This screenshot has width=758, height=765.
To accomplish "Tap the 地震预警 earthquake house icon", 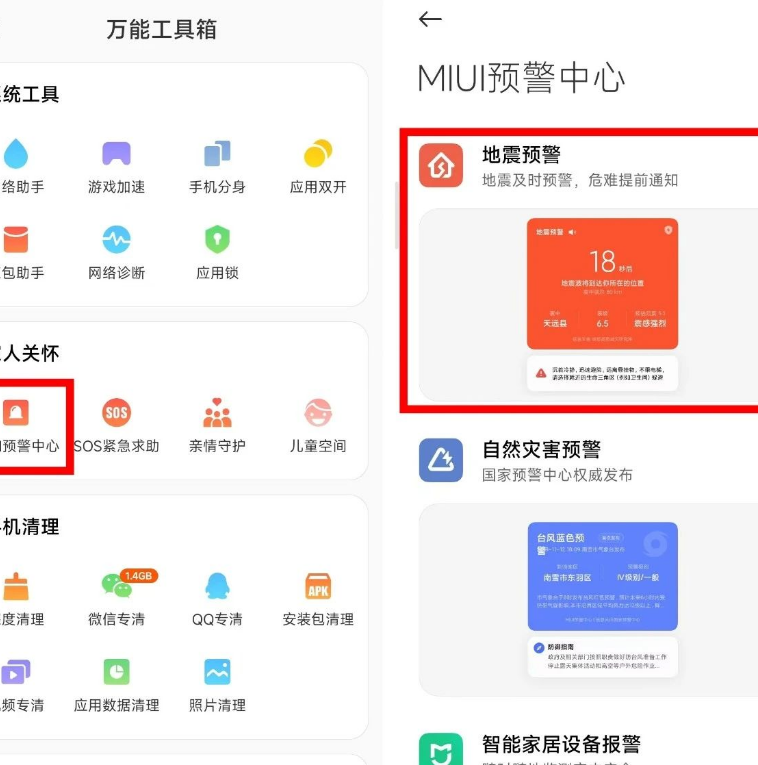I will coord(440,165).
